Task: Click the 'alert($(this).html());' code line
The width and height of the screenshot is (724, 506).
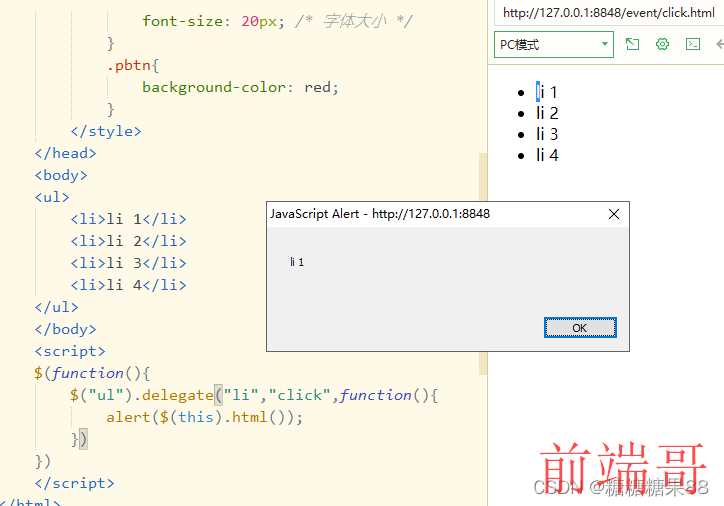Action: coord(205,417)
